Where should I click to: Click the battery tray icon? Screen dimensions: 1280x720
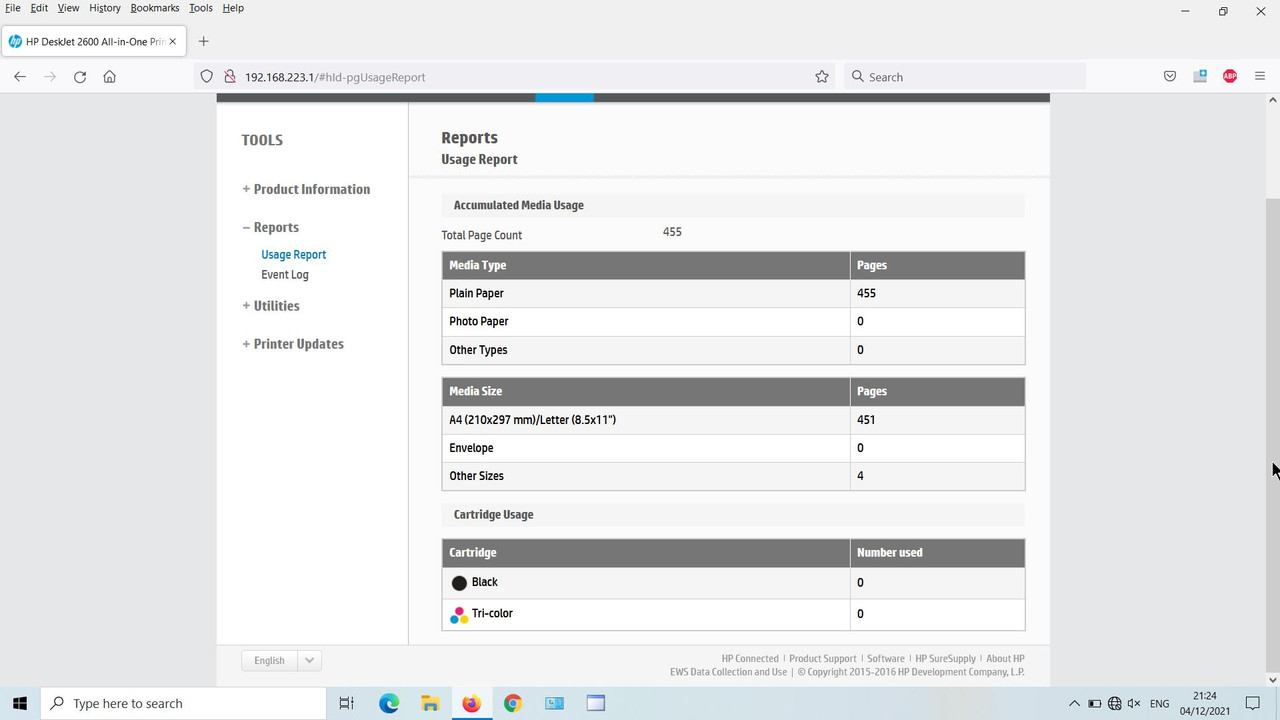(1095, 704)
